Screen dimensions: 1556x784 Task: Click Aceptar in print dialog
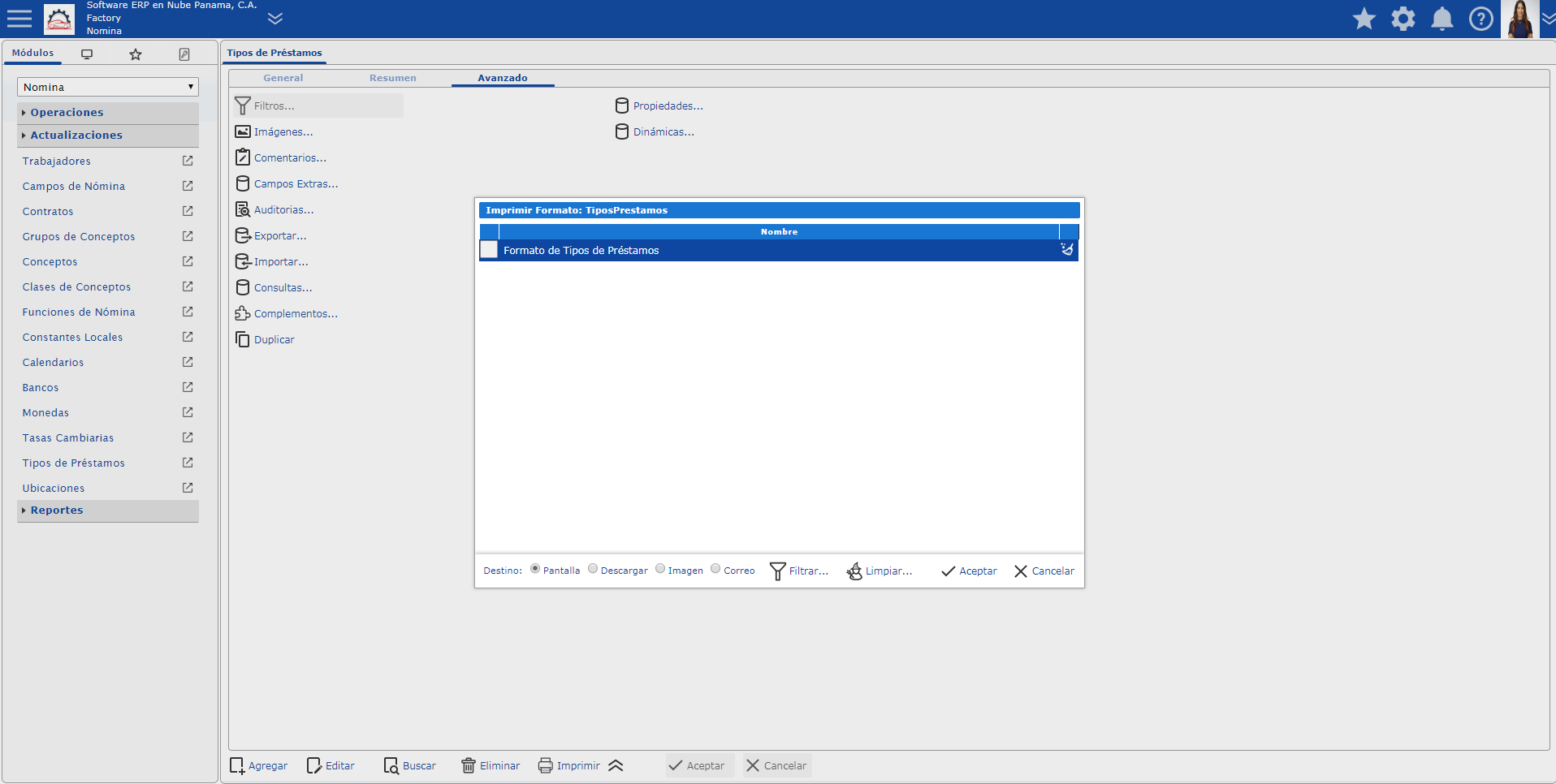click(969, 571)
